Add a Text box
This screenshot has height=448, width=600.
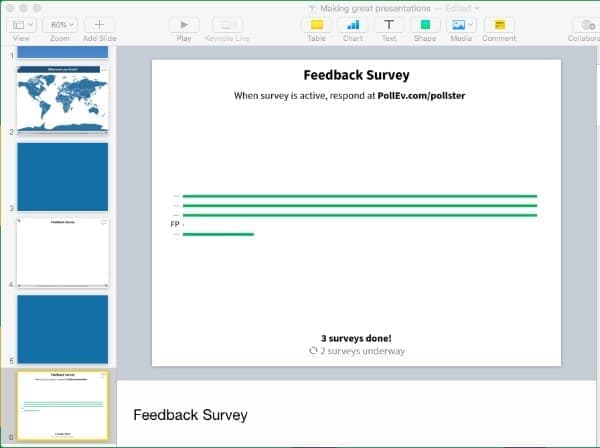coord(389,24)
